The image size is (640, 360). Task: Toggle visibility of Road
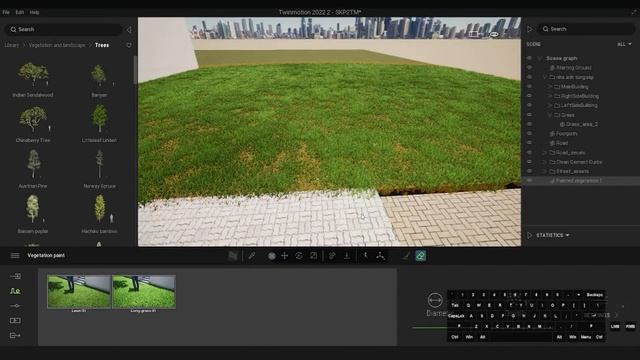pyautogui.click(x=529, y=143)
